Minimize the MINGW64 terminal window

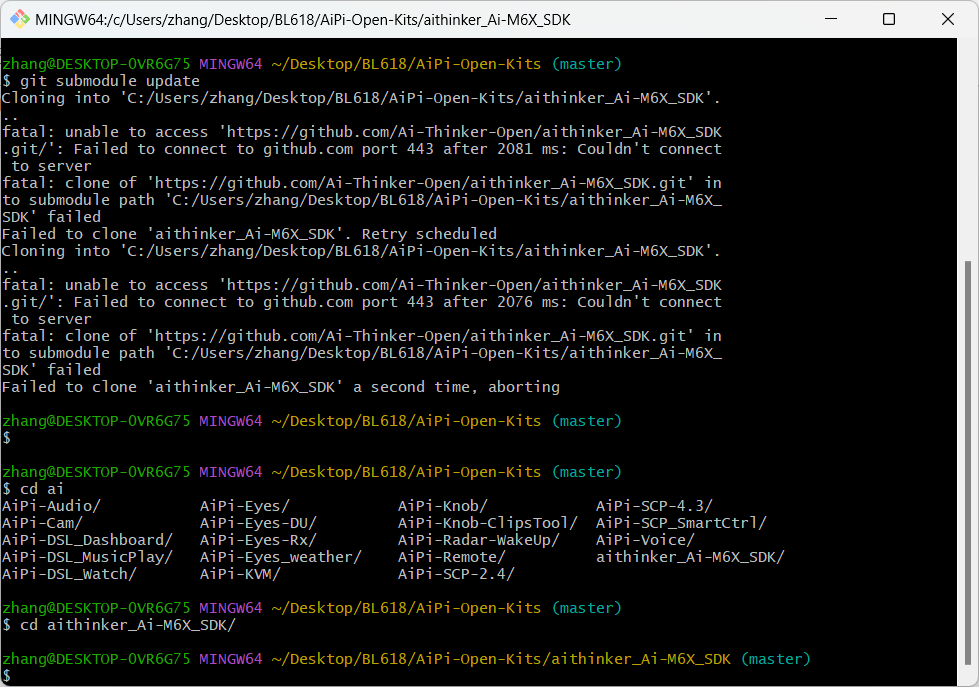pos(830,19)
